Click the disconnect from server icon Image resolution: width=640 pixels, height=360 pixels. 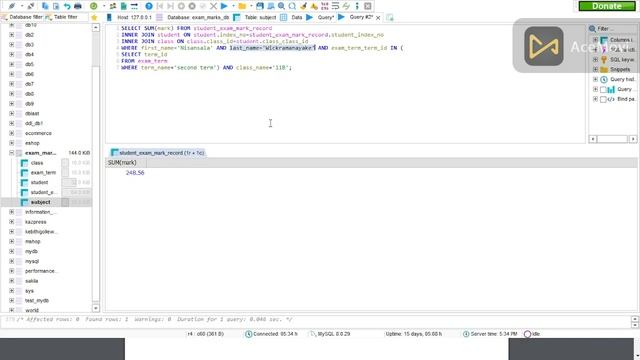click(31, 6)
